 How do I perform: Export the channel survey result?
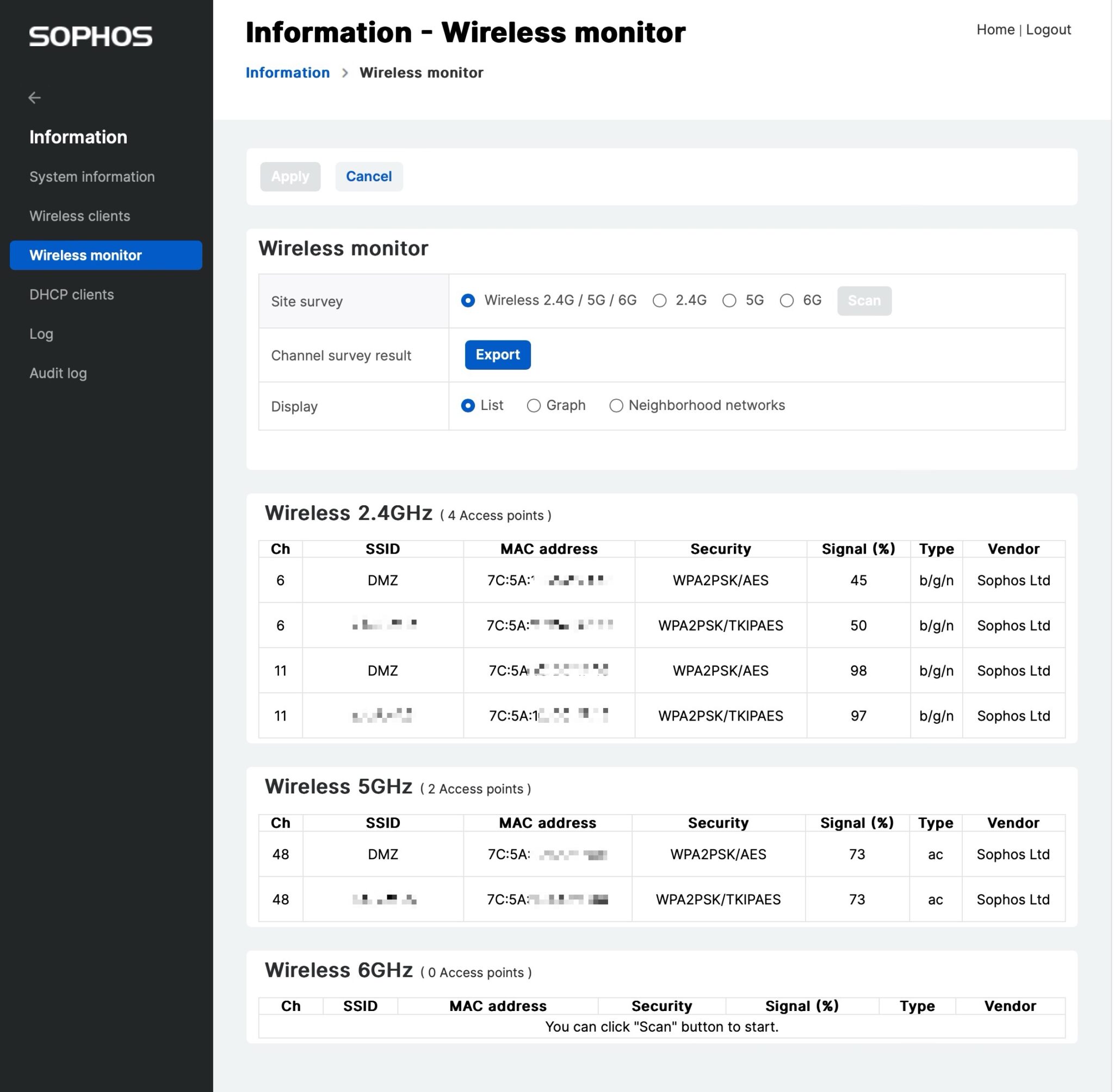click(497, 355)
